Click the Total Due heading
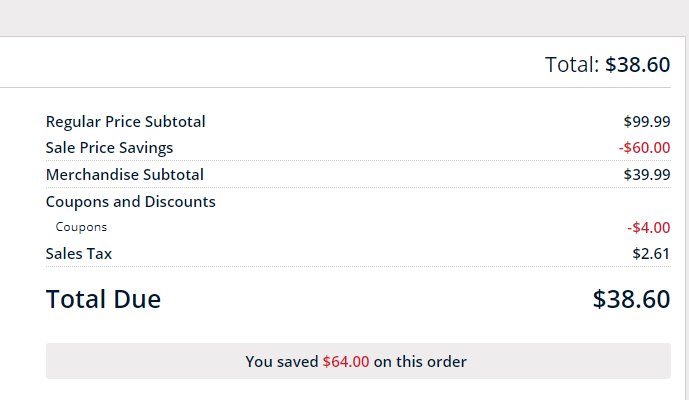The image size is (689, 400). click(104, 299)
